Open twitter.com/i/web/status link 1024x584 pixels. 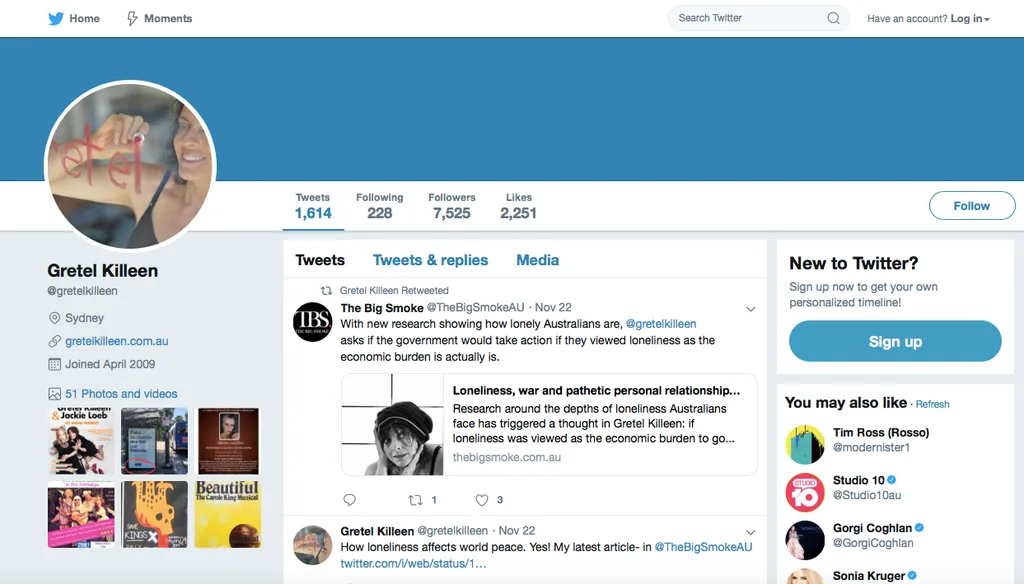[x=413, y=563]
